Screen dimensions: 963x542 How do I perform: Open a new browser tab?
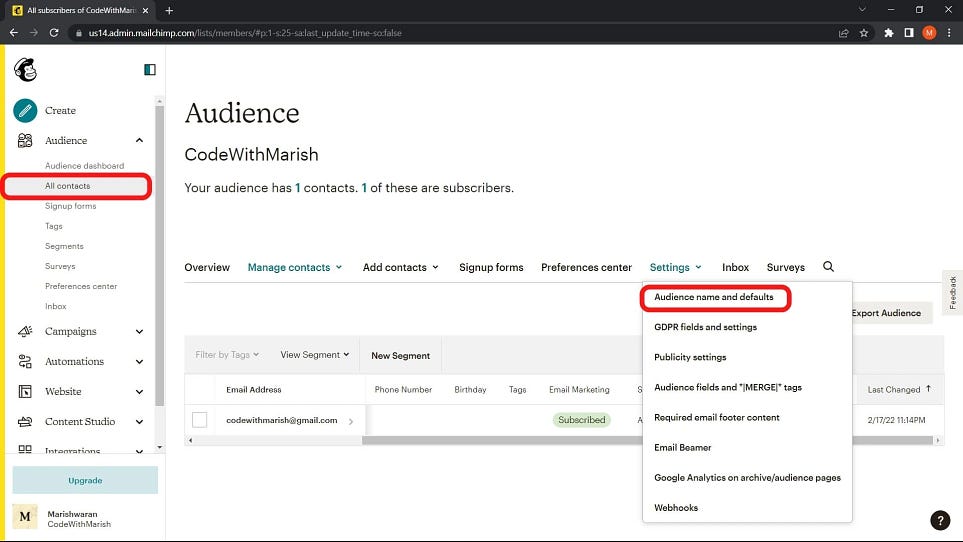coord(169,10)
